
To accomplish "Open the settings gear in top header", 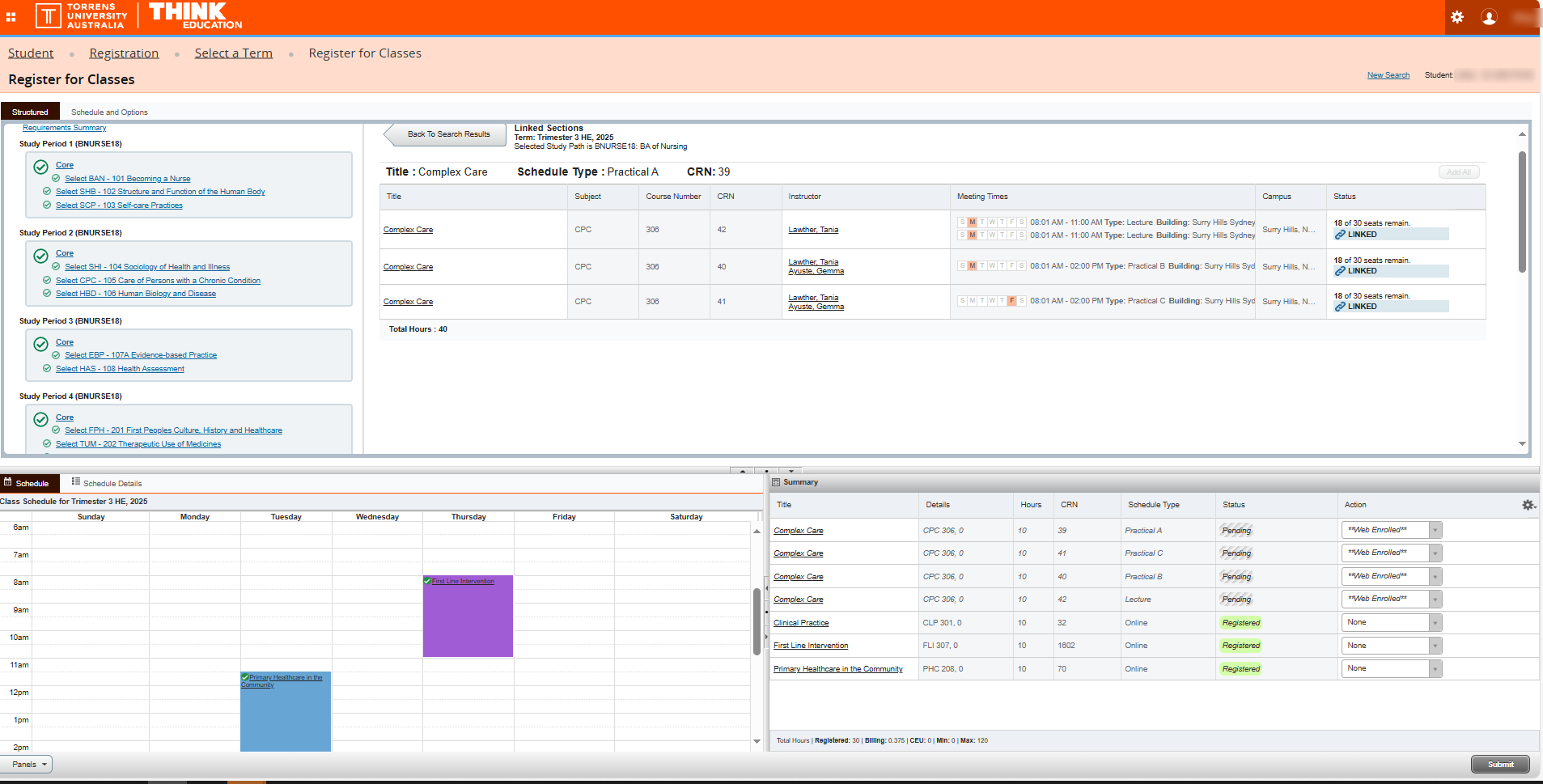I will pos(1457,17).
